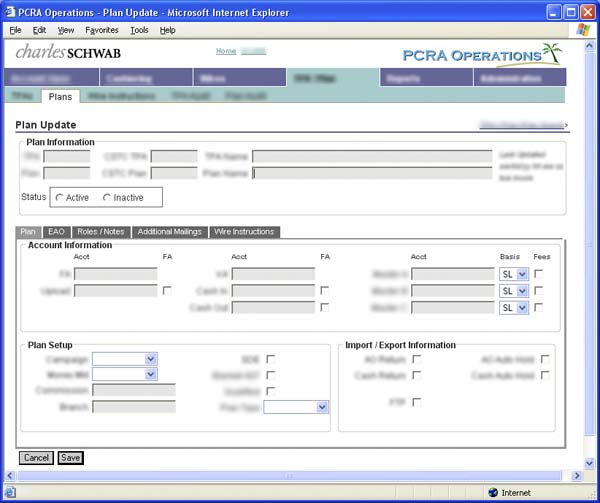Click the PCRA Operations palm tree logo
Screen dimensions: 600x503
[x=482, y=55]
